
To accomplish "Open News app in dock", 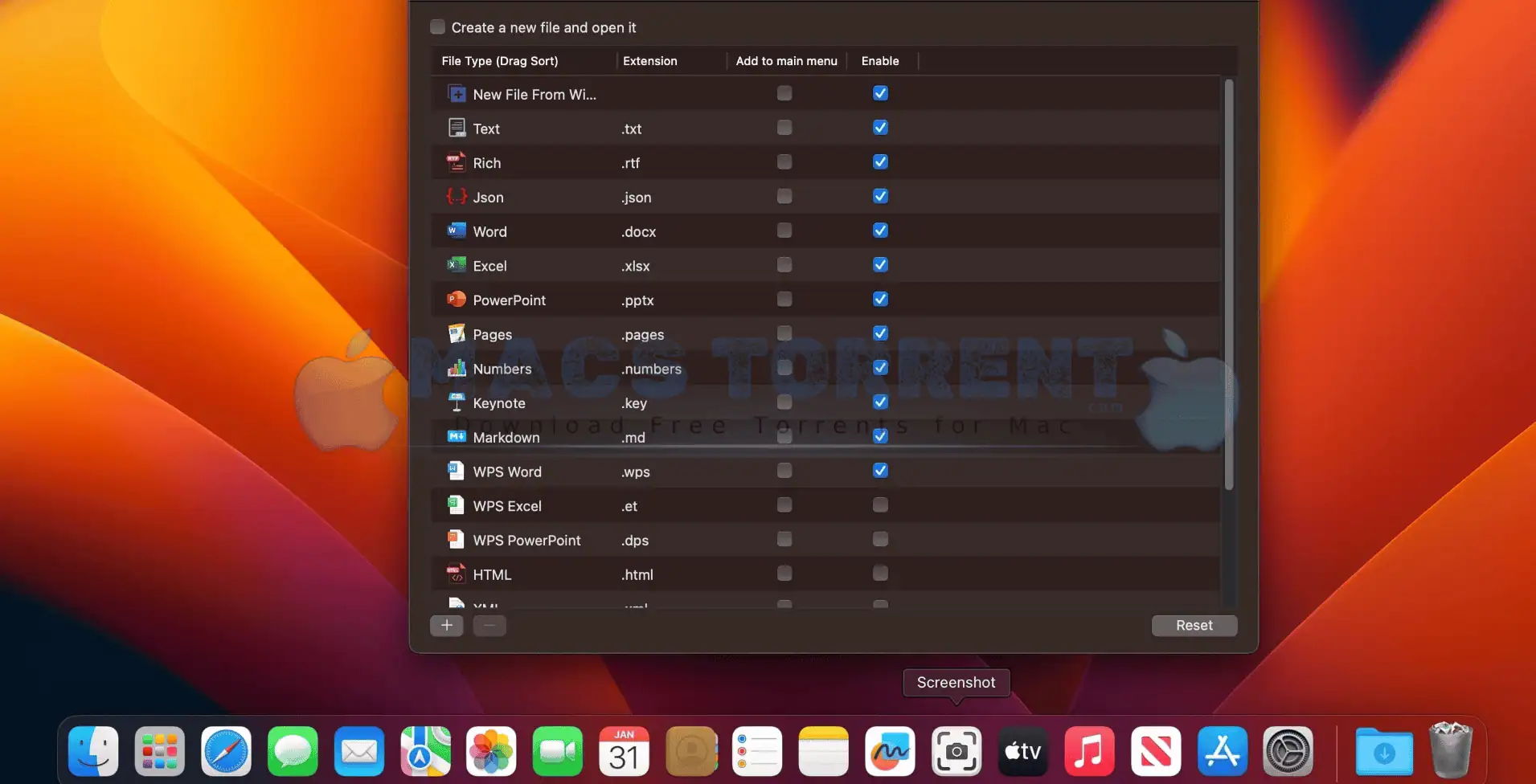I will tap(1156, 752).
